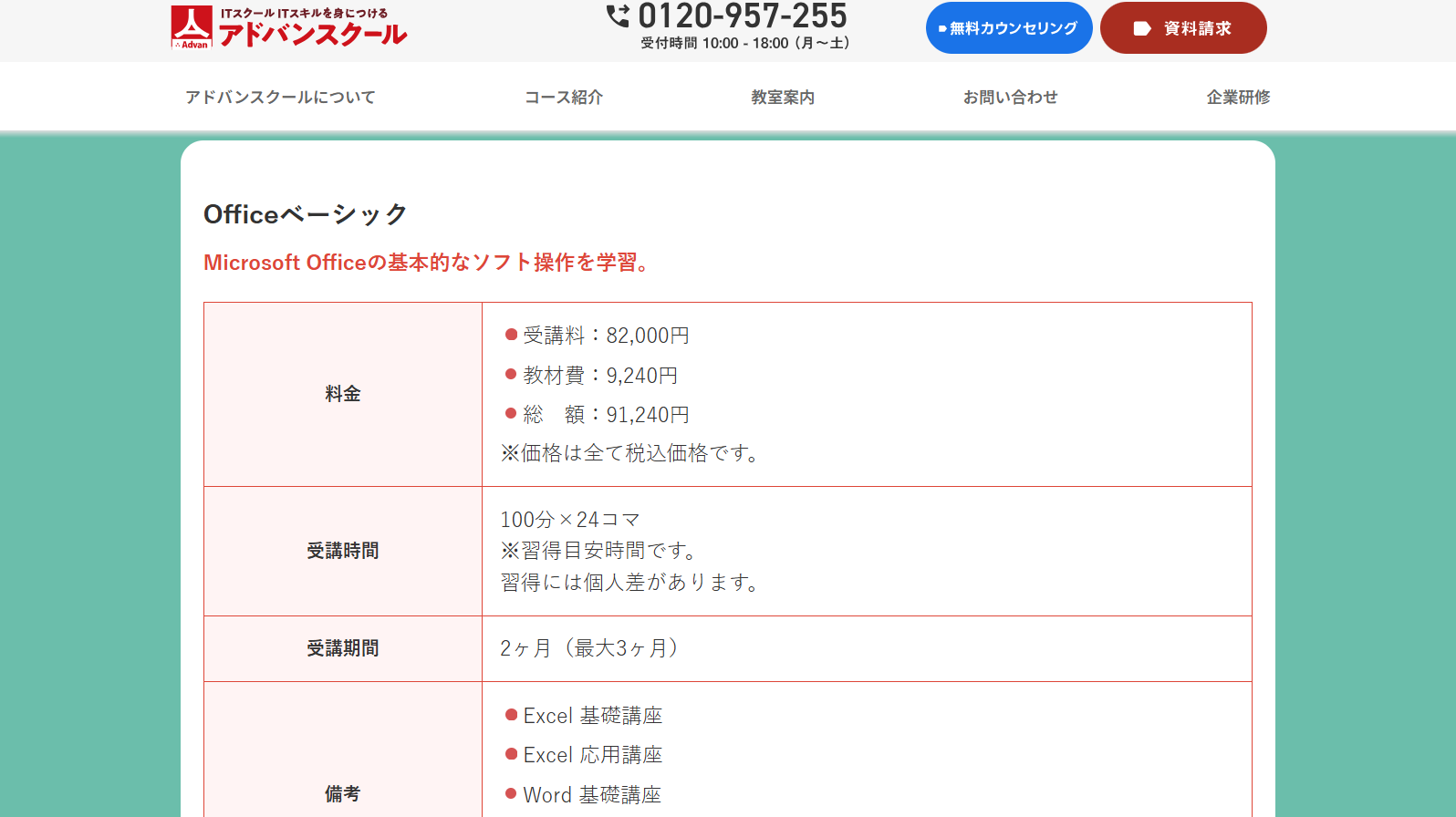Open the コース紹介 menu item
Viewport: 1456px width, 817px height.
pyautogui.click(x=564, y=97)
